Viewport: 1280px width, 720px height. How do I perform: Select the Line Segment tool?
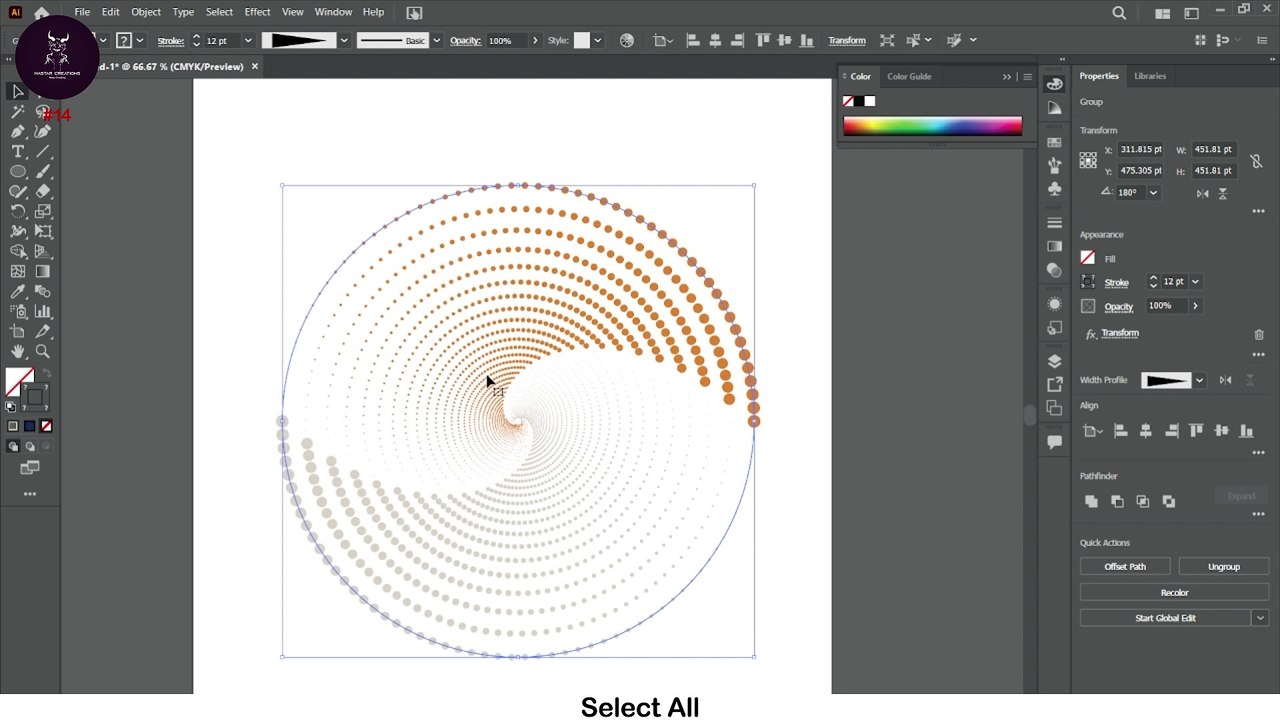click(x=43, y=152)
